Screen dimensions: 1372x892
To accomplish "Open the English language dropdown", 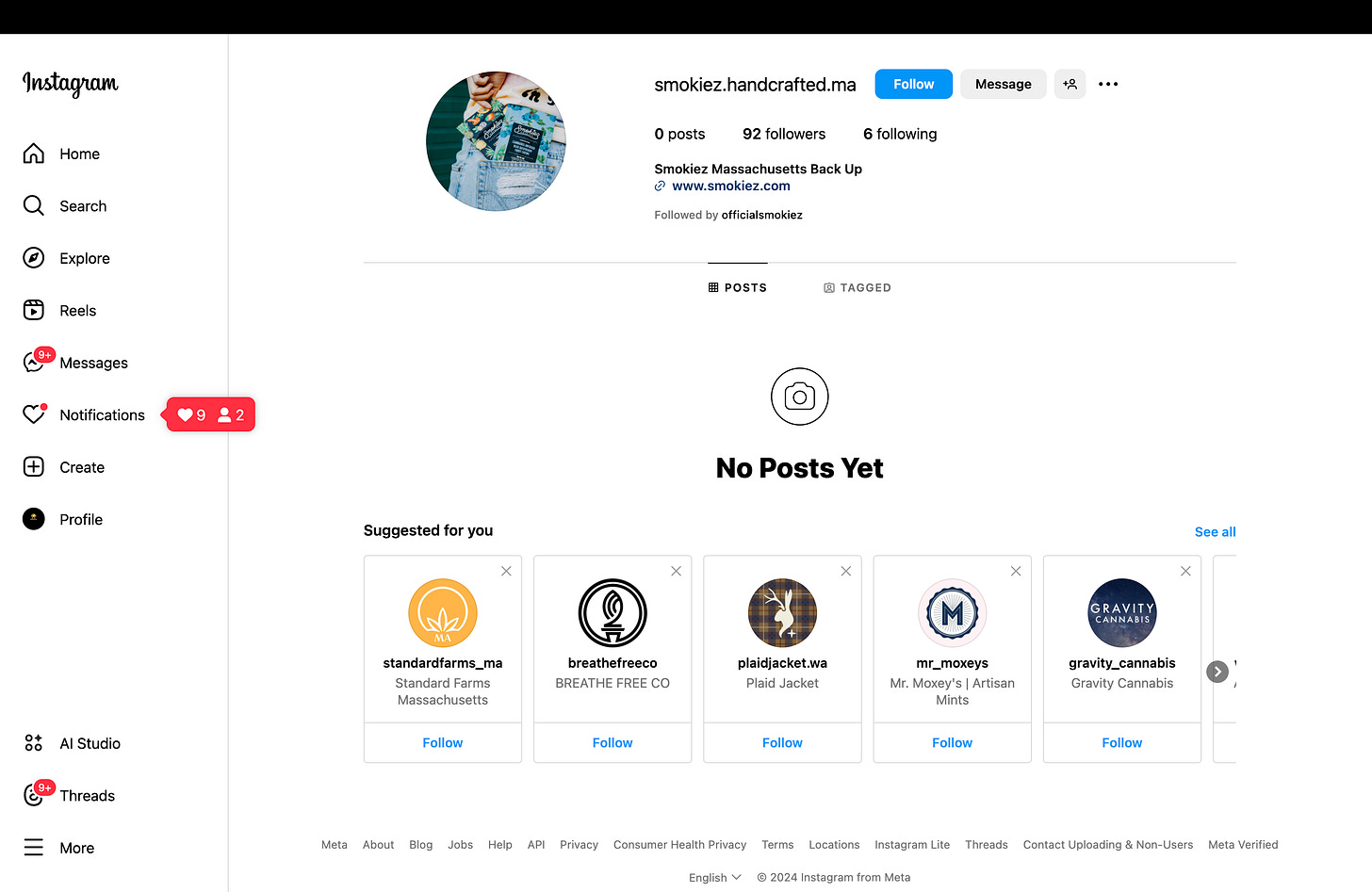I will pyautogui.click(x=715, y=877).
